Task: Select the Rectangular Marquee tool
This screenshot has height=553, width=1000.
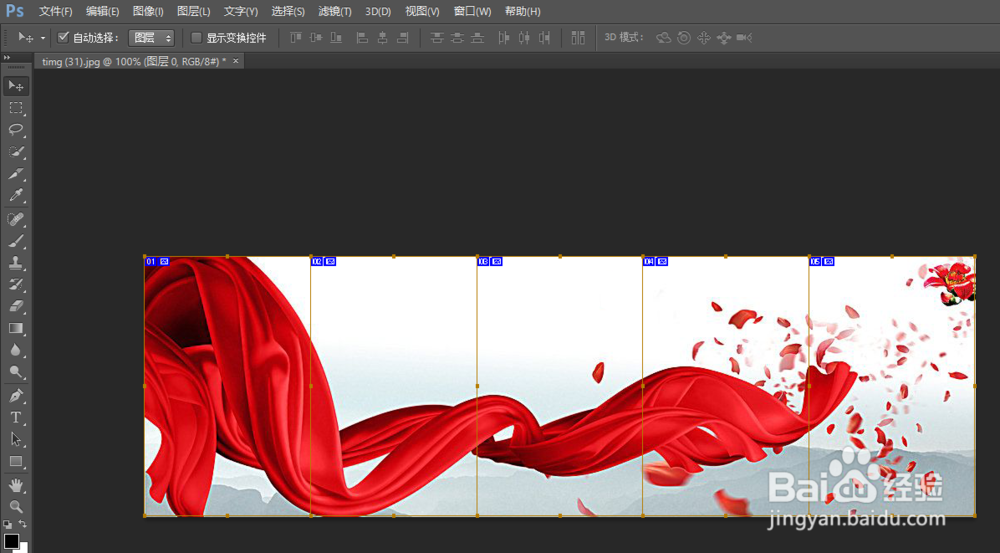Action: 16,108
